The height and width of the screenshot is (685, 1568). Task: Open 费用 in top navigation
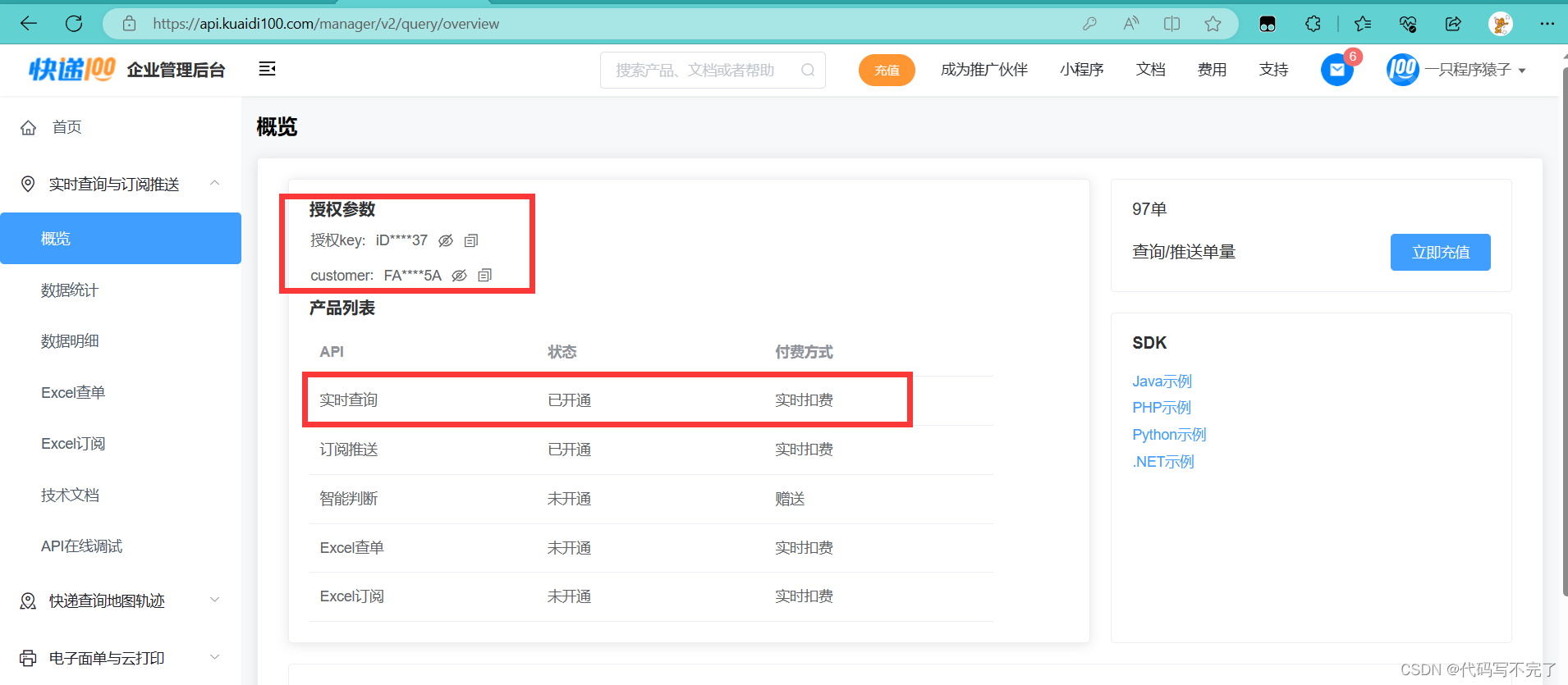[1213, 70]
